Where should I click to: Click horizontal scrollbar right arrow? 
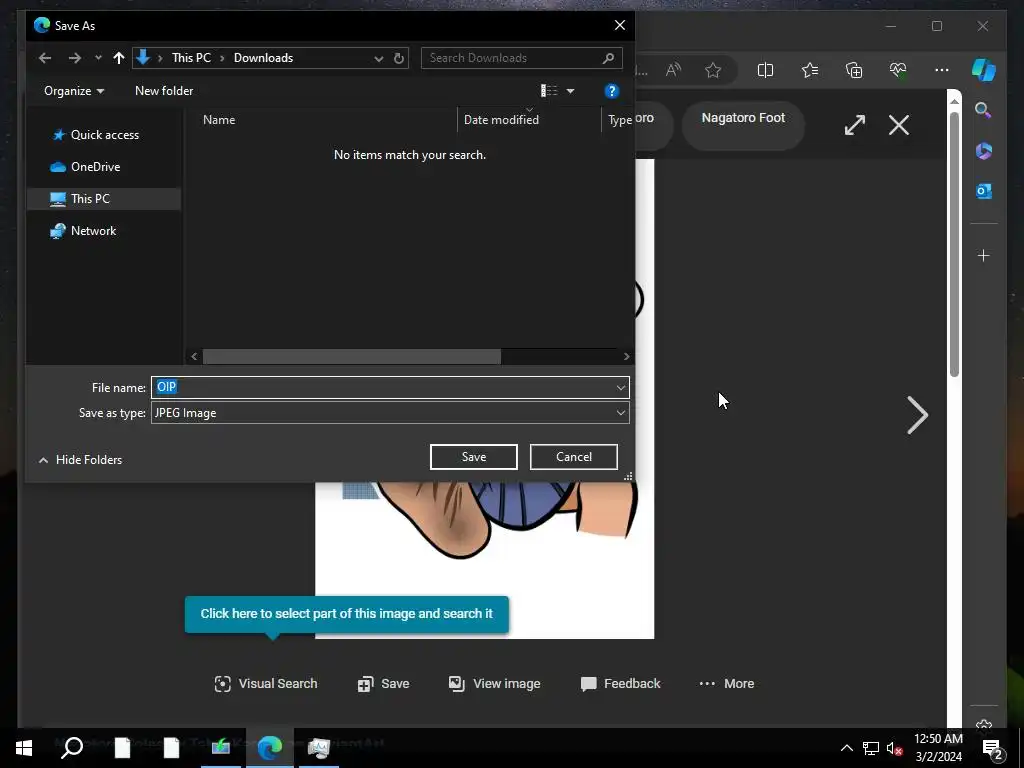[626, 357]
